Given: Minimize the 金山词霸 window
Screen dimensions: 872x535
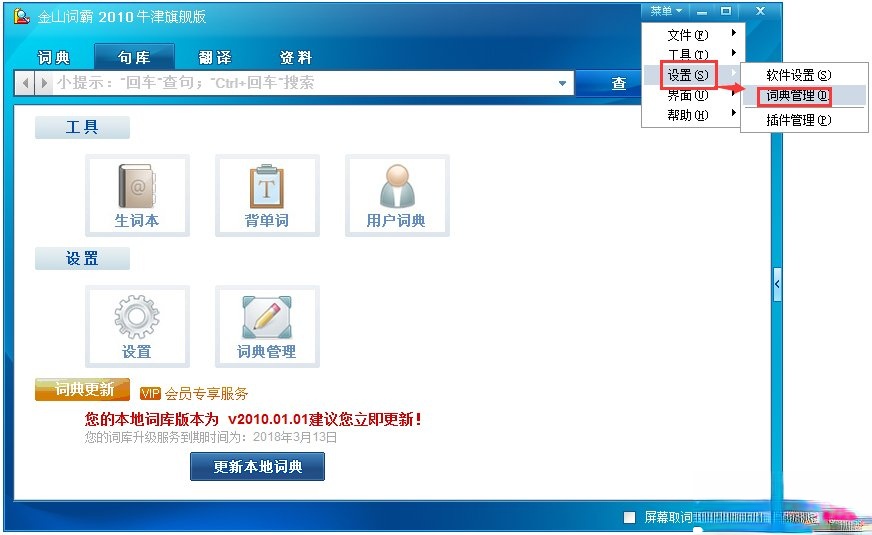Looking at the screenshot, I should click(702, 11).
